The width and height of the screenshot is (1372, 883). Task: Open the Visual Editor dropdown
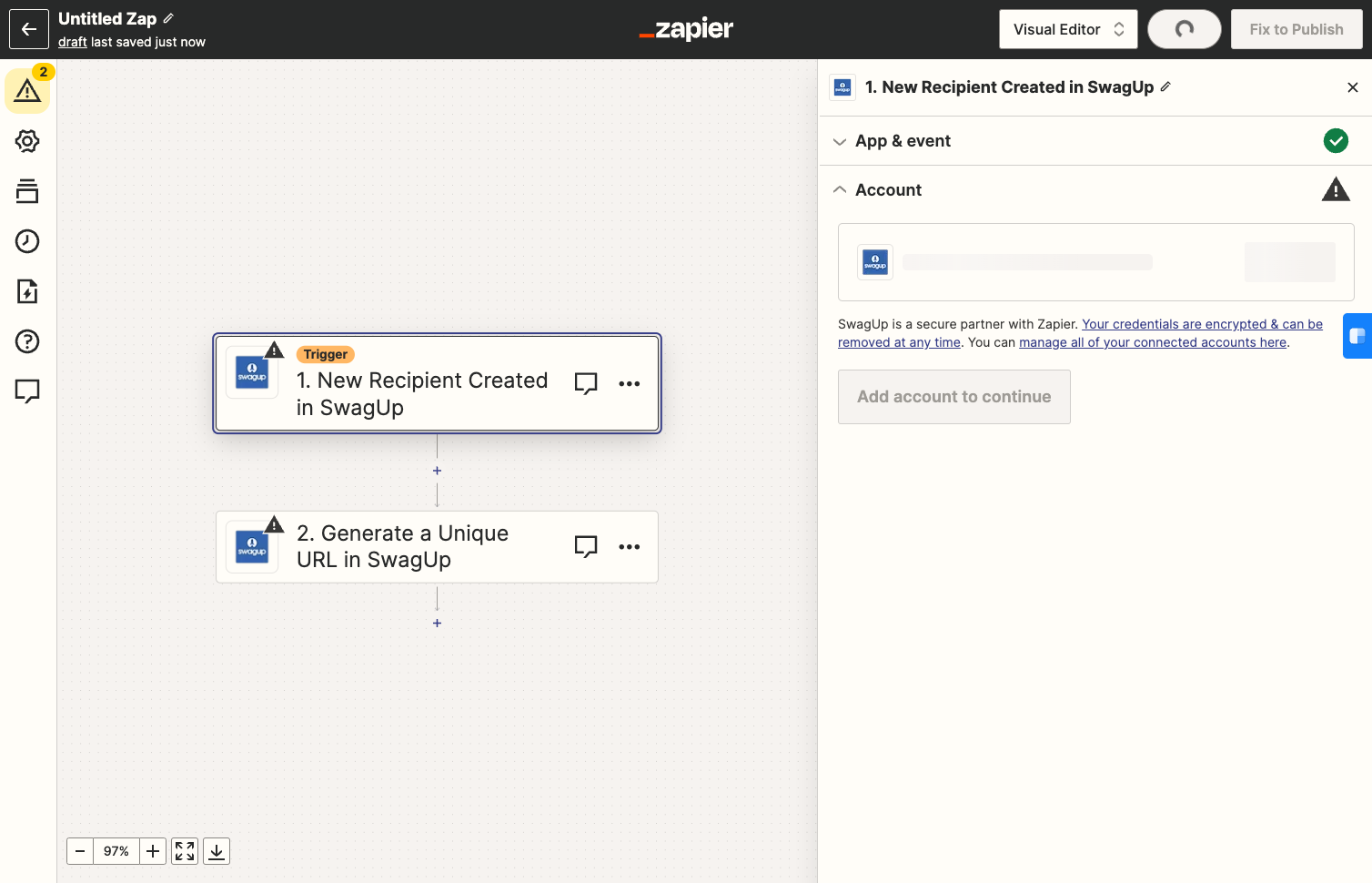coord(1068,29)
